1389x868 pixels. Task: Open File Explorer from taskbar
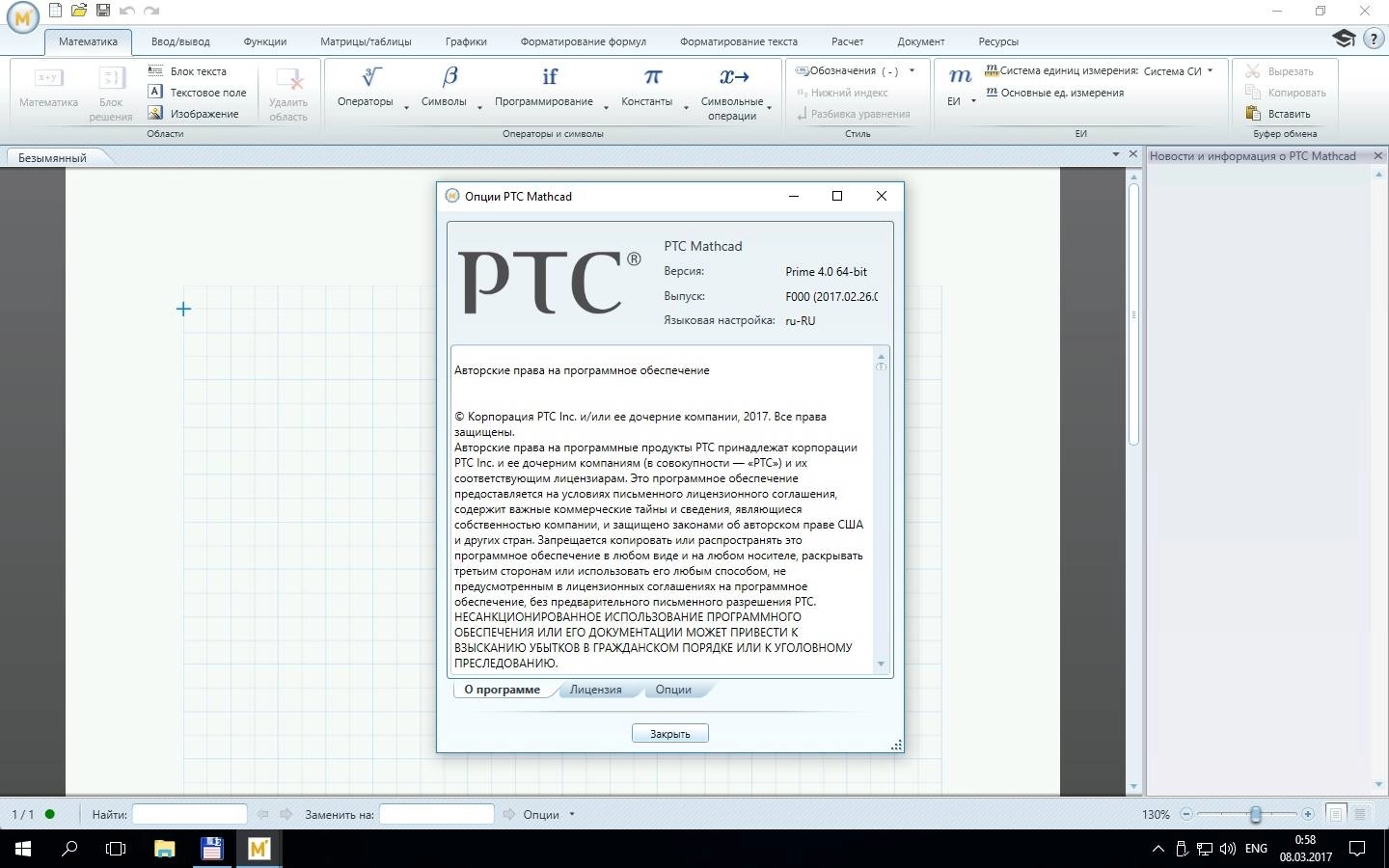point(164,849)
